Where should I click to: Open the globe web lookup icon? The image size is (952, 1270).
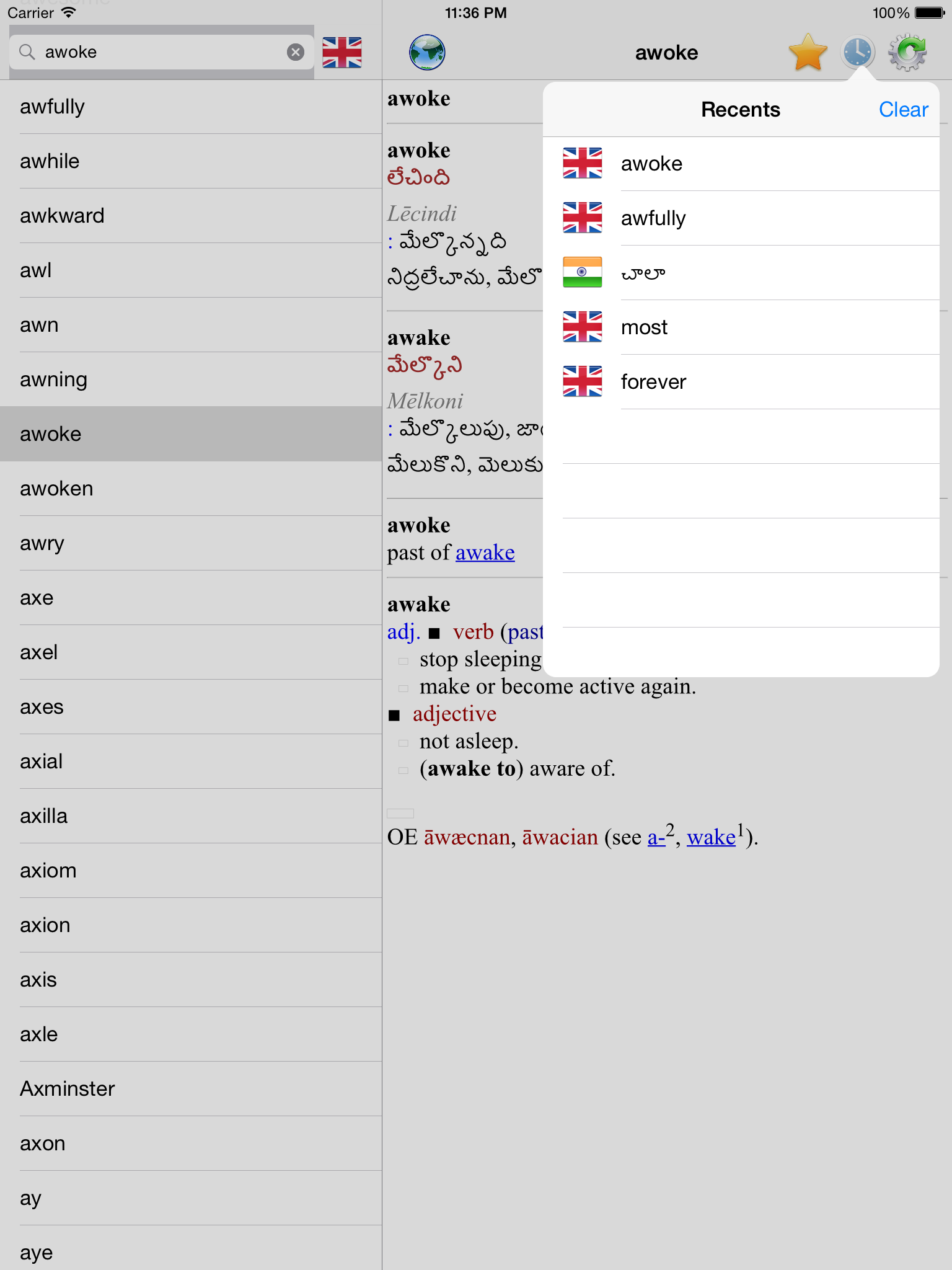point(427,52)
